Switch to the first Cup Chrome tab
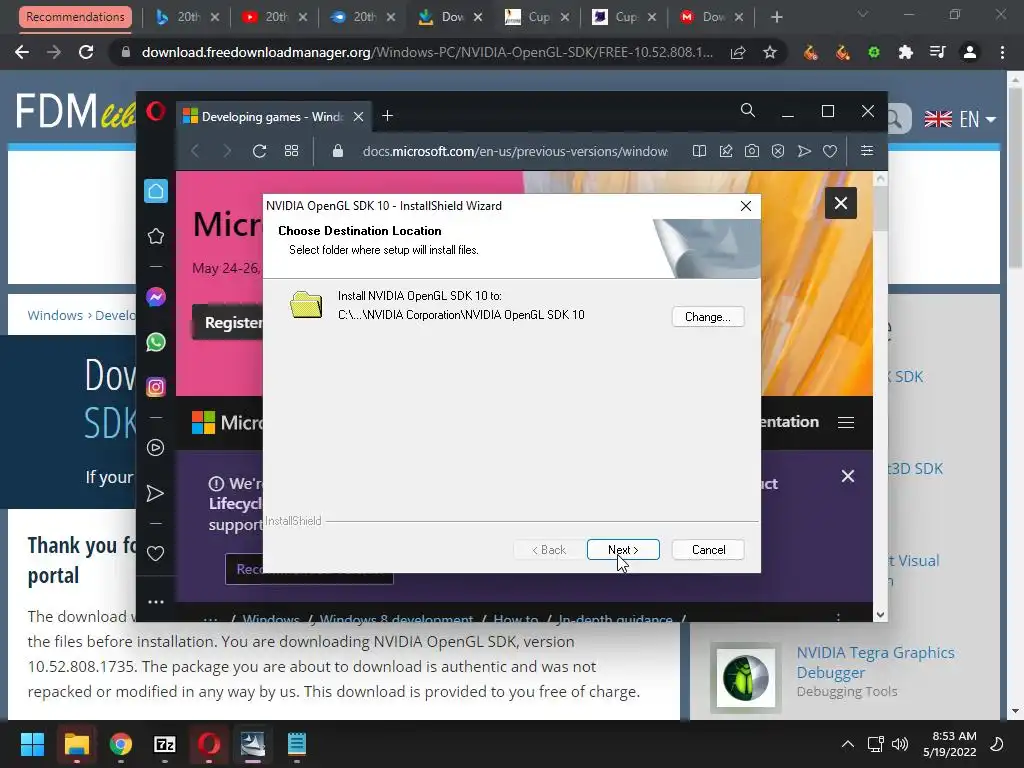 click(538, 17)
